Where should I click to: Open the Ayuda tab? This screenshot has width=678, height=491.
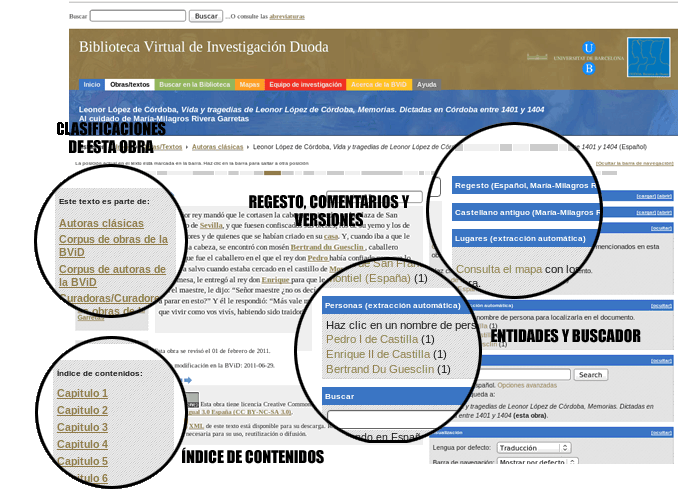pyautogui.click(x=426, y=85)
